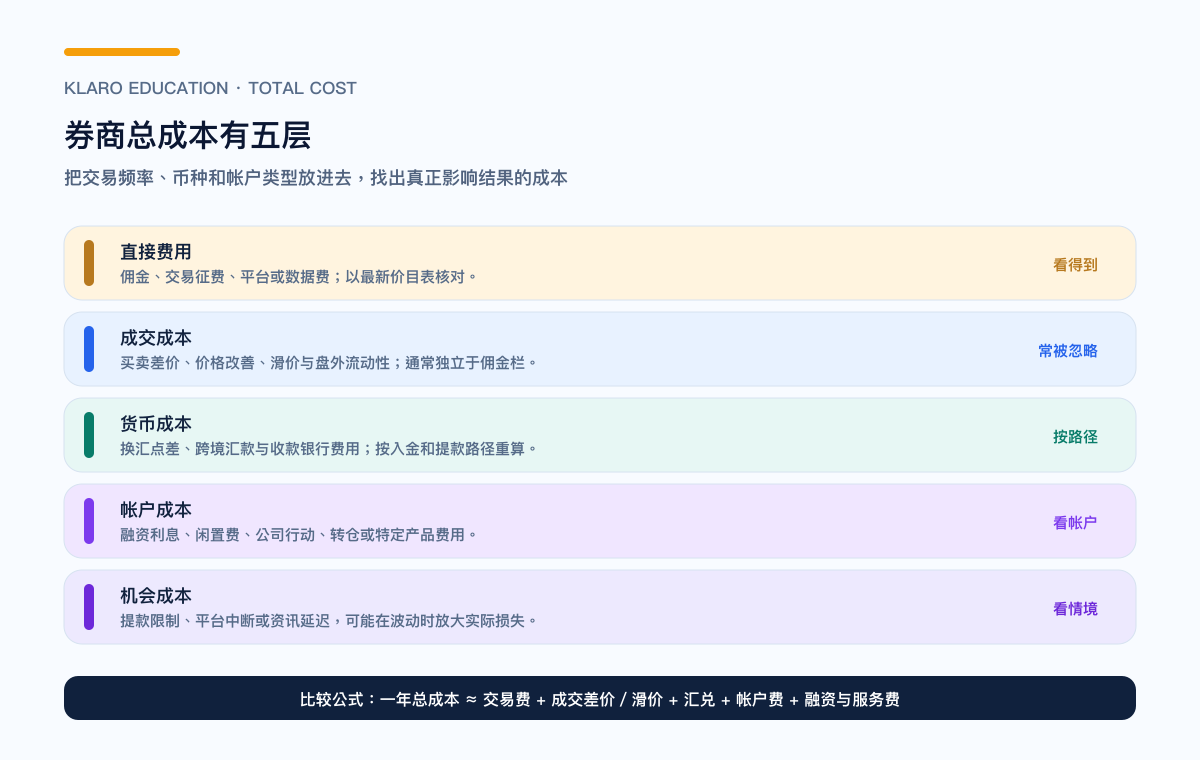Image resolution: width=1200 pixels, height=760 pixels.
Task: Click the 按路径 tag
Action: 1075,437
